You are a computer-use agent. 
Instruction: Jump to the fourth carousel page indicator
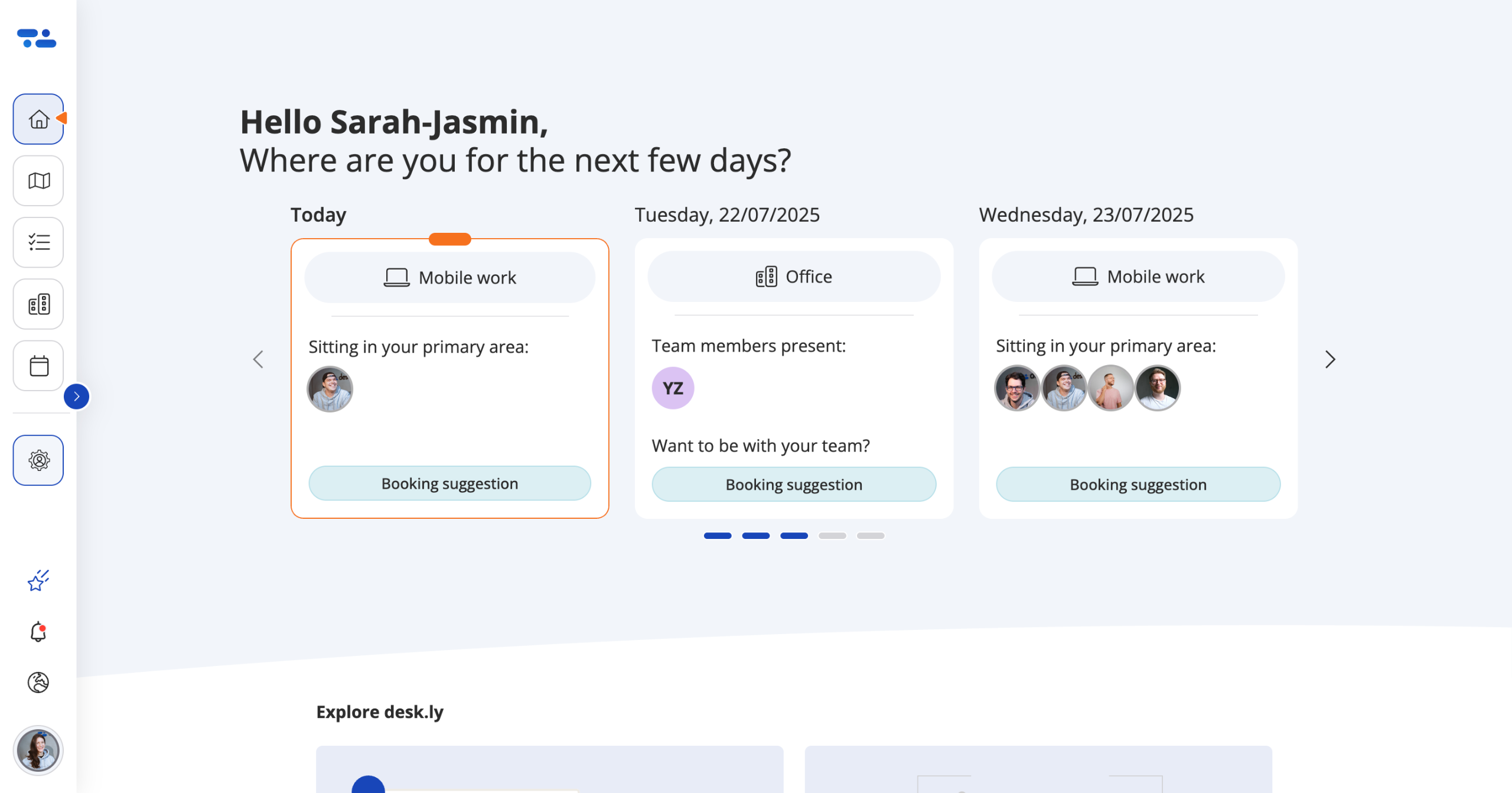(832, 536)
